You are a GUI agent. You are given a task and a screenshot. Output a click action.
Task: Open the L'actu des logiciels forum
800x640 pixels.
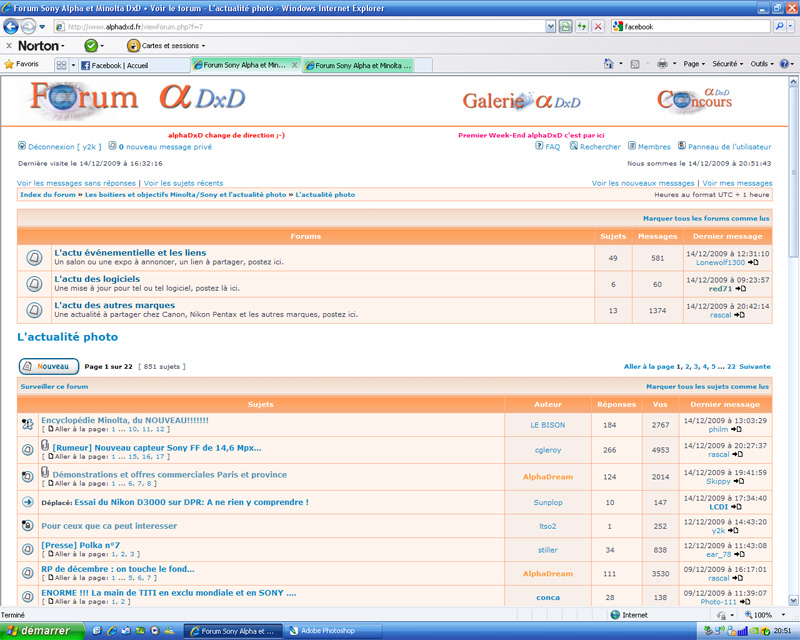tap(97, 279)
